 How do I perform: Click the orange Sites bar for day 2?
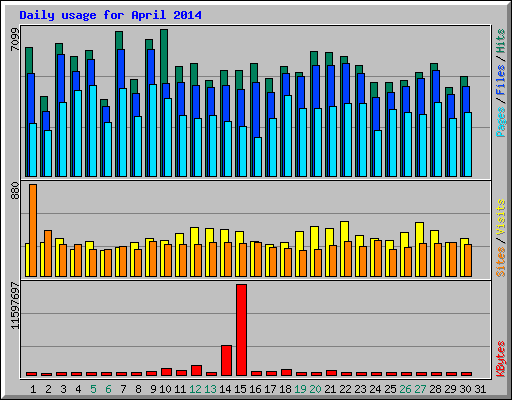pos(48,253)
